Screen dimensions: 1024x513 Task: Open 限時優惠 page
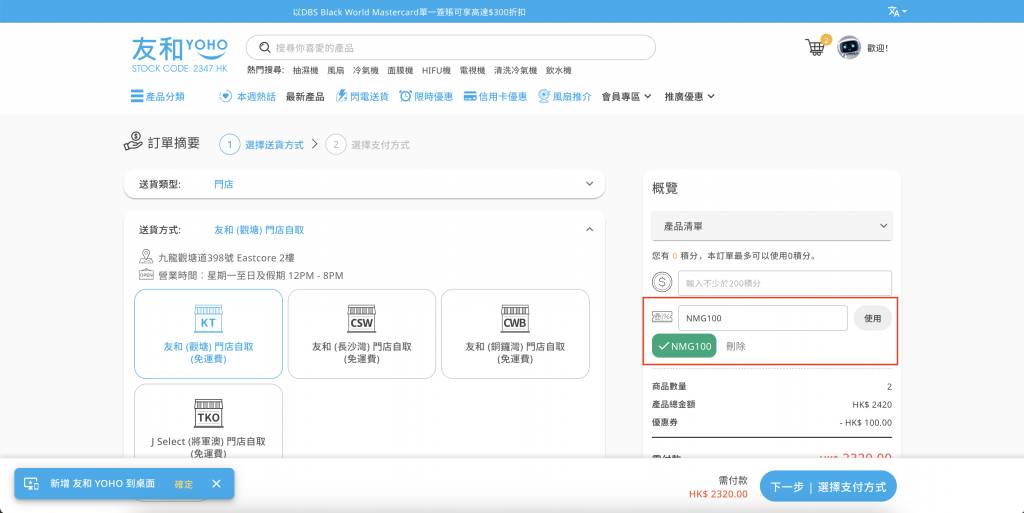click(426, 97)
